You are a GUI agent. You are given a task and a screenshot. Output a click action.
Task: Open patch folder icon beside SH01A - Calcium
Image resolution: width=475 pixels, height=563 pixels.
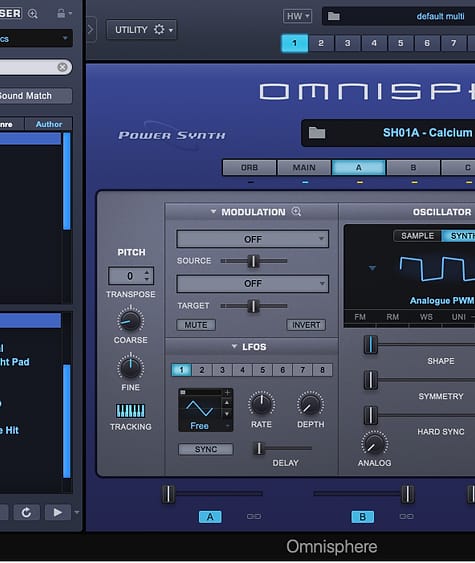point(317,133)
